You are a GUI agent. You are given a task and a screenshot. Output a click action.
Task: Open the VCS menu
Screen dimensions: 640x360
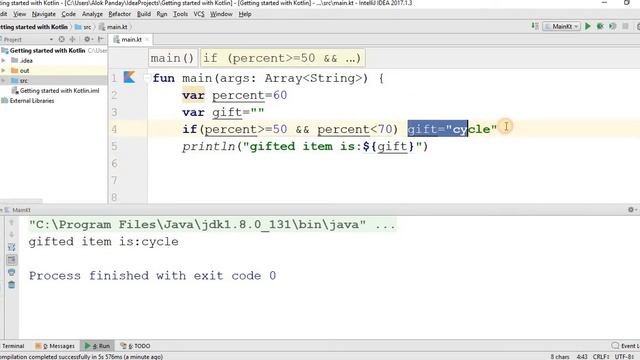click(199, 14)
